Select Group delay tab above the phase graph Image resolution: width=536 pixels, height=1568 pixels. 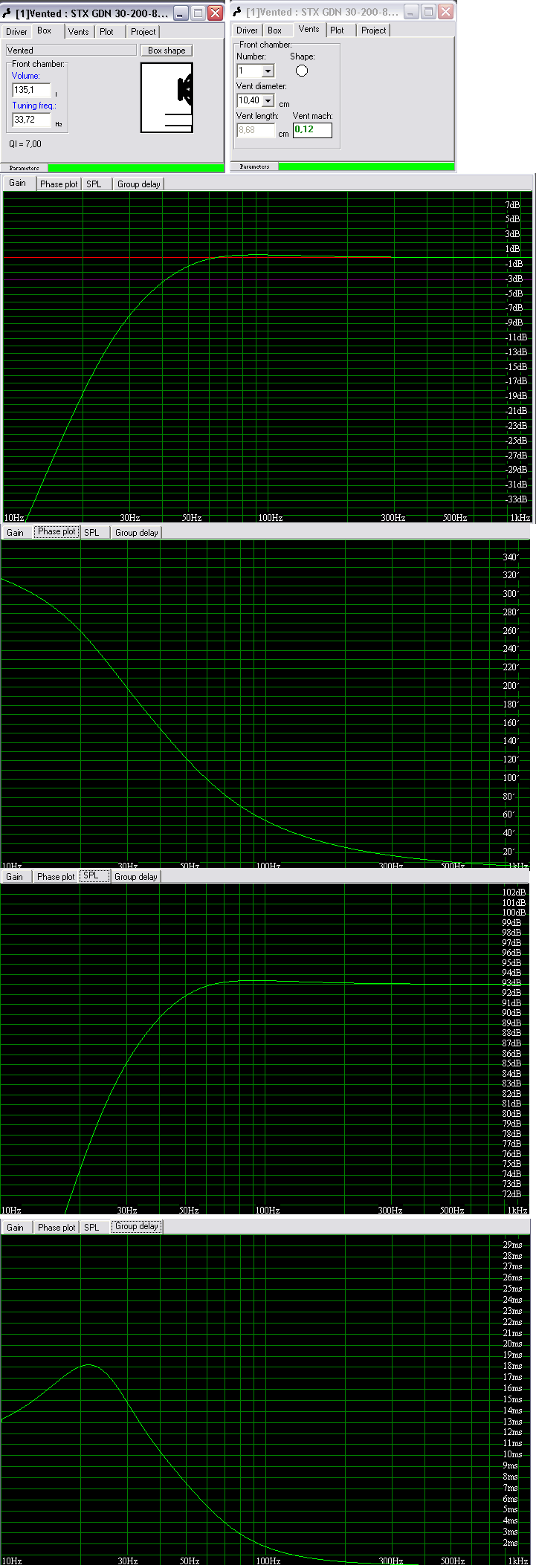coord(137,533)
